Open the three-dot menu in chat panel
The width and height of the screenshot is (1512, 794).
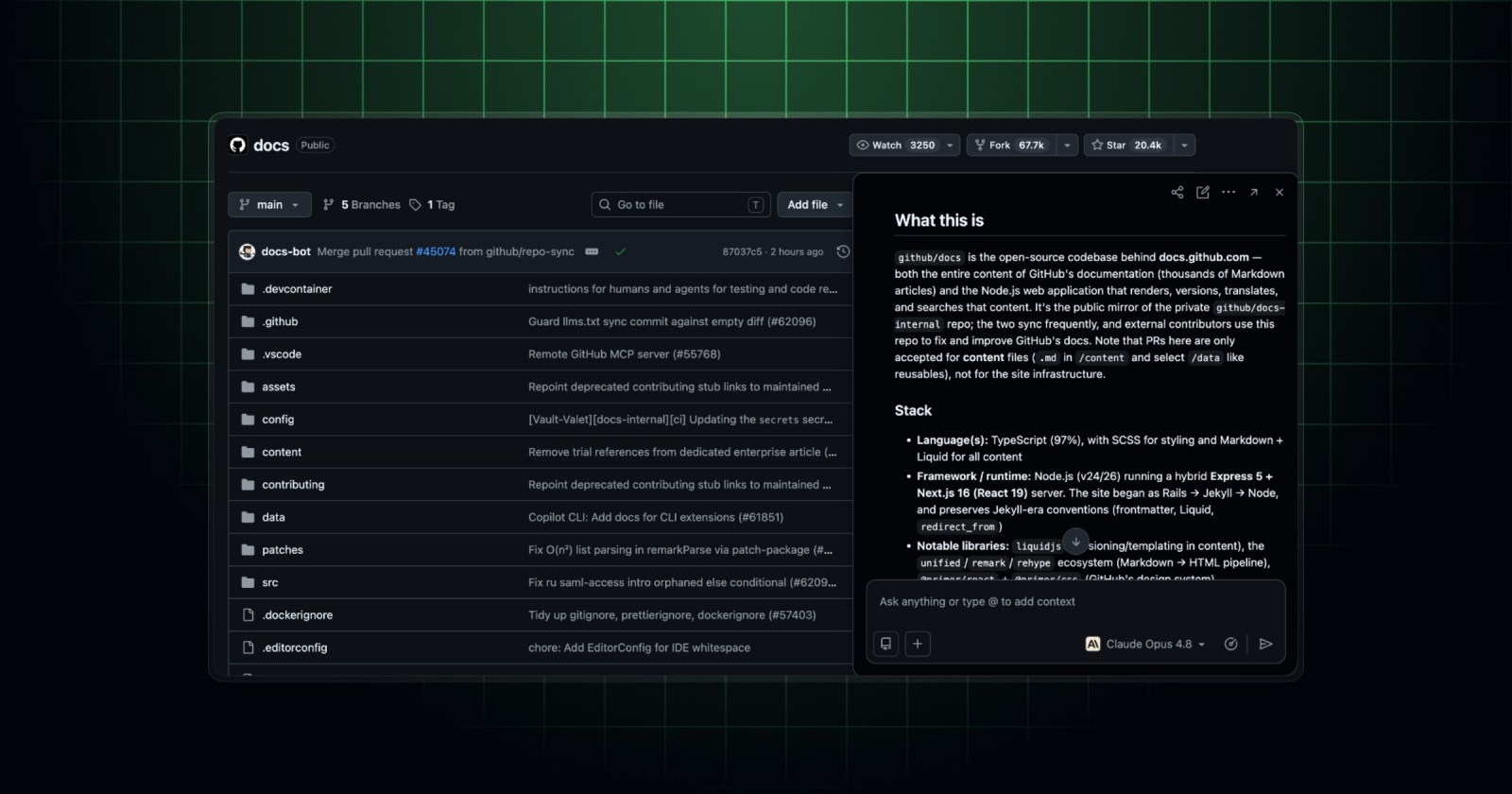pyautogui.click(x=1228, y=192)
